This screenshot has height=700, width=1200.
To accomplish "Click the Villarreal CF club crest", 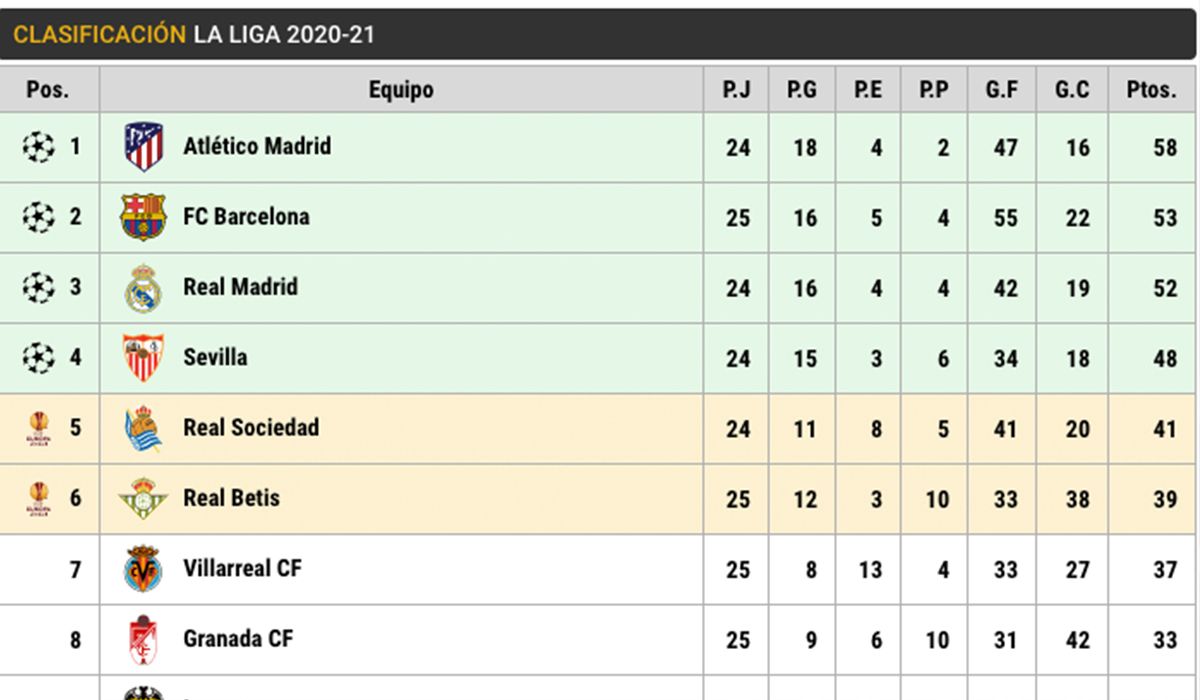I will coord(143,570).
